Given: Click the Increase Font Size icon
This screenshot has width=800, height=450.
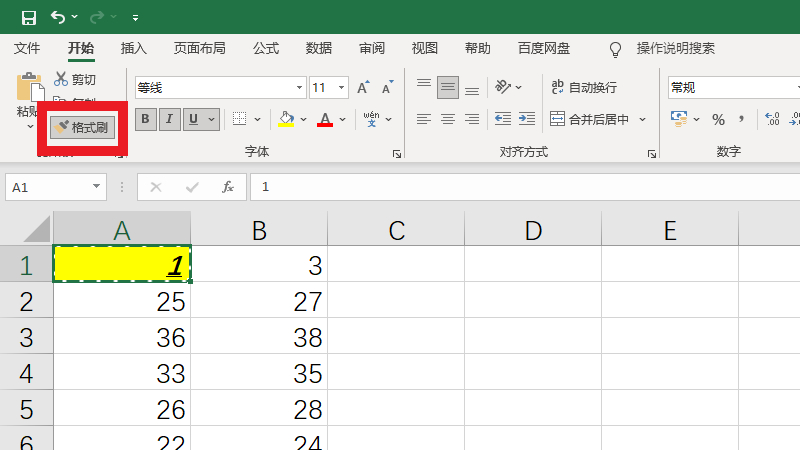Looking at the screenshot, I should coord(363,88).
